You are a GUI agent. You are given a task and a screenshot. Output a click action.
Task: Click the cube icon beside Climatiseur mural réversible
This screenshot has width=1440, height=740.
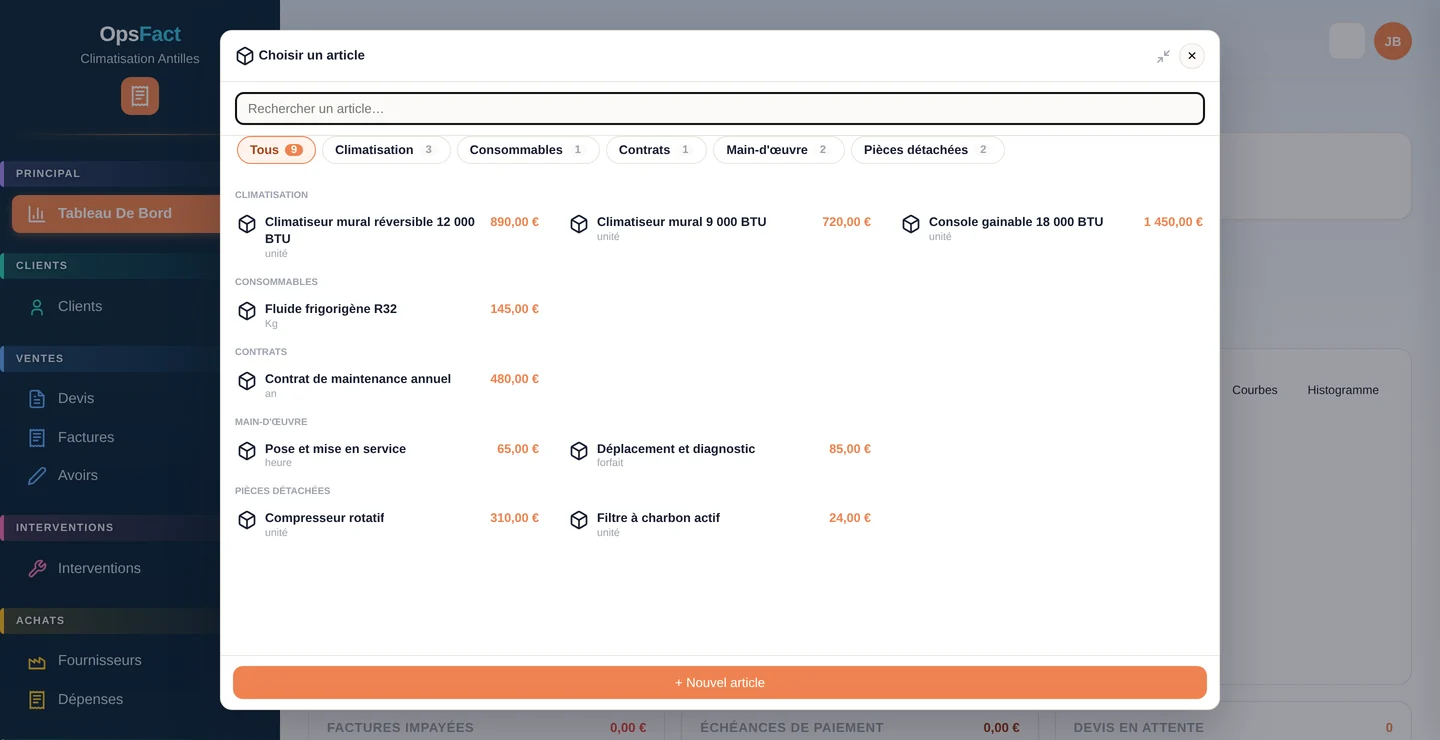[x=247, y=224]
